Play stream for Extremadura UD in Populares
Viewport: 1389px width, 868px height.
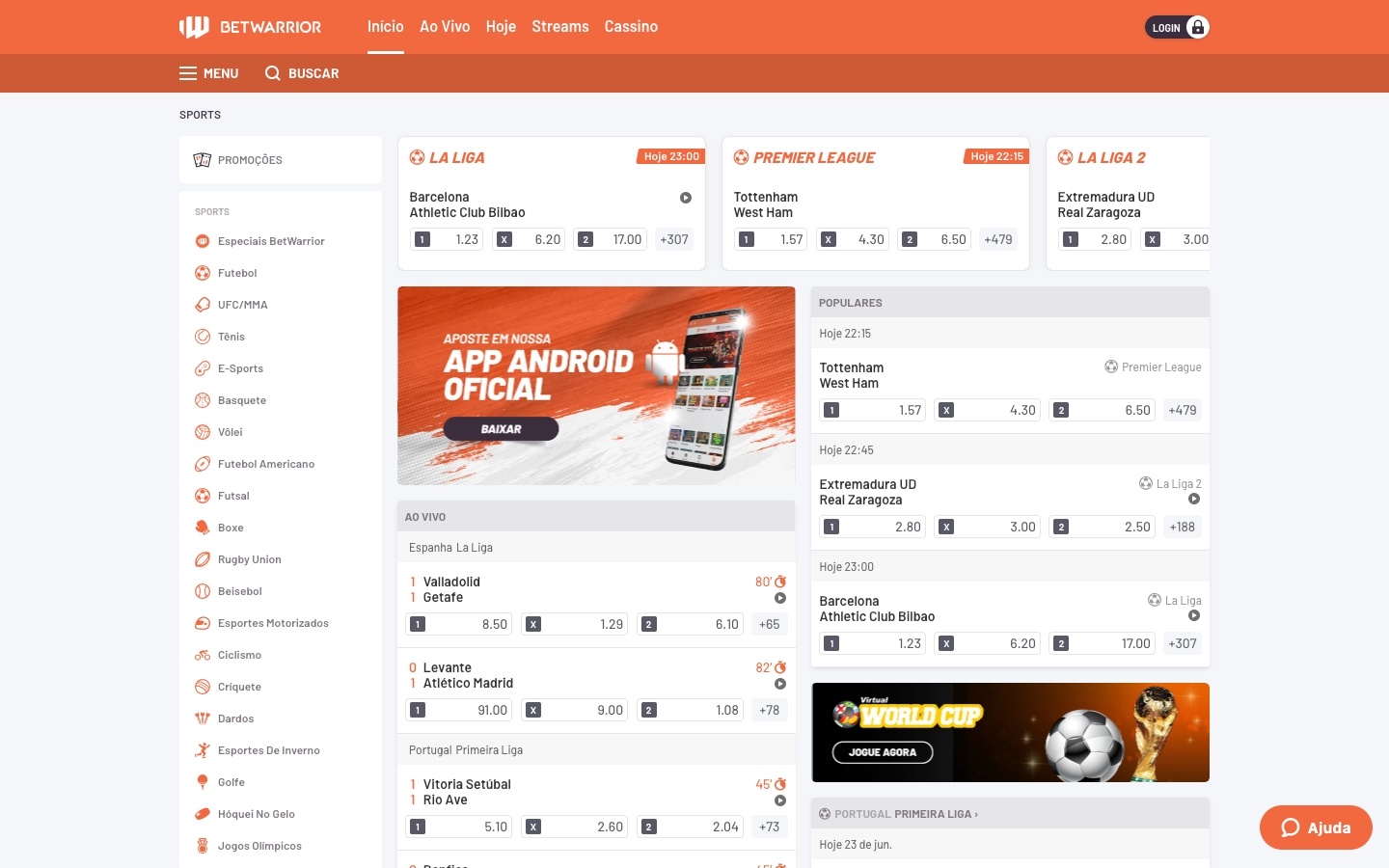[1194, 500]
